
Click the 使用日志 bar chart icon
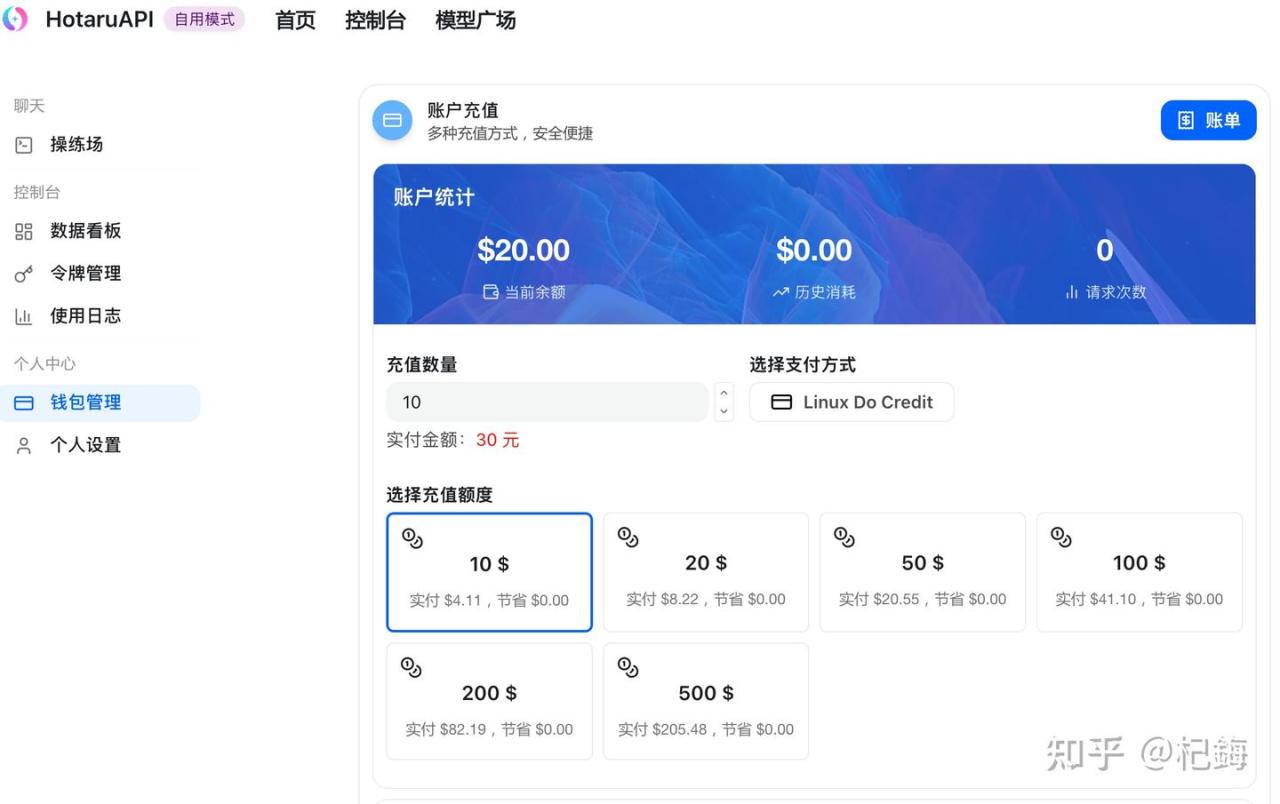click(24, 317)
